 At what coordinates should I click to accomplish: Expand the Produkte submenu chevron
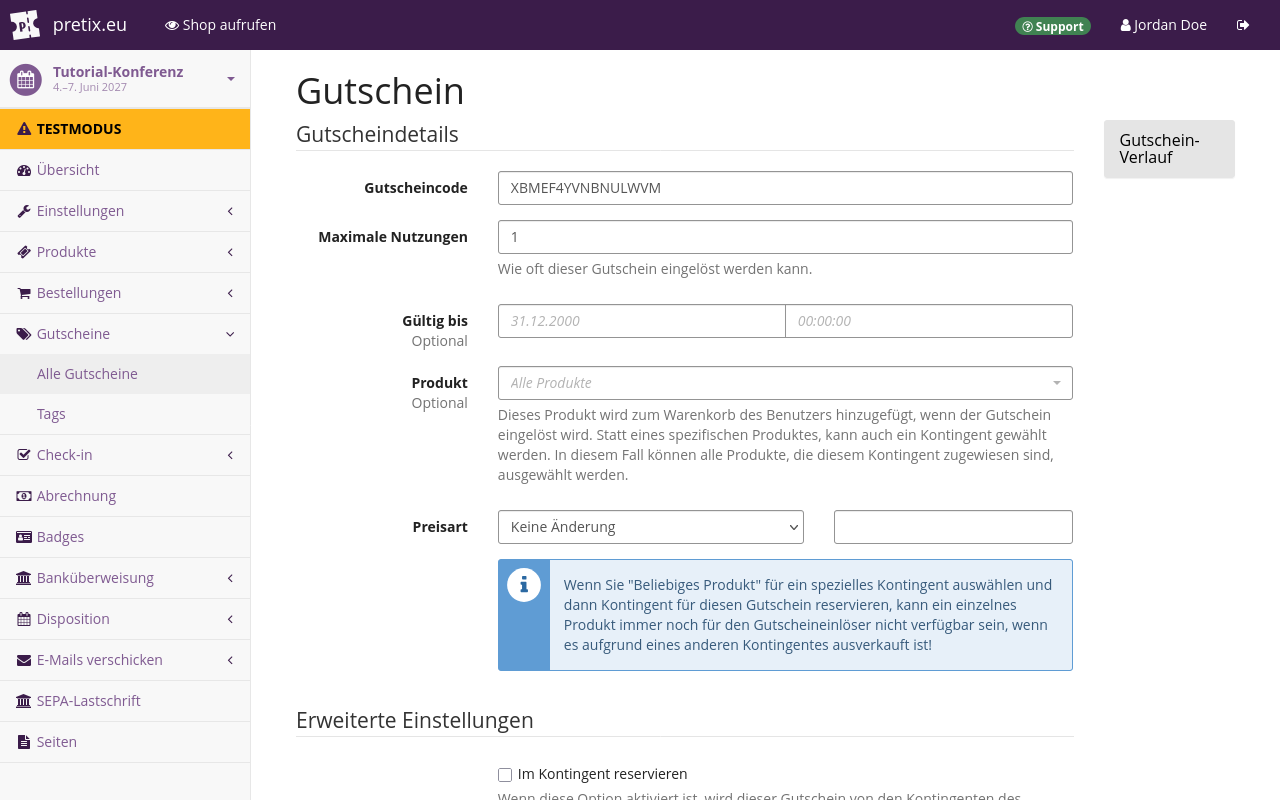230,252
